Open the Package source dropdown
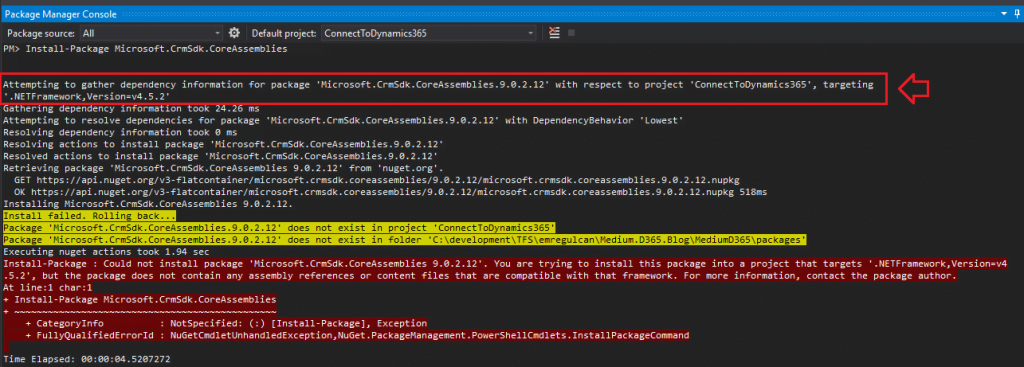1024x367 pixels. point(152,33)
